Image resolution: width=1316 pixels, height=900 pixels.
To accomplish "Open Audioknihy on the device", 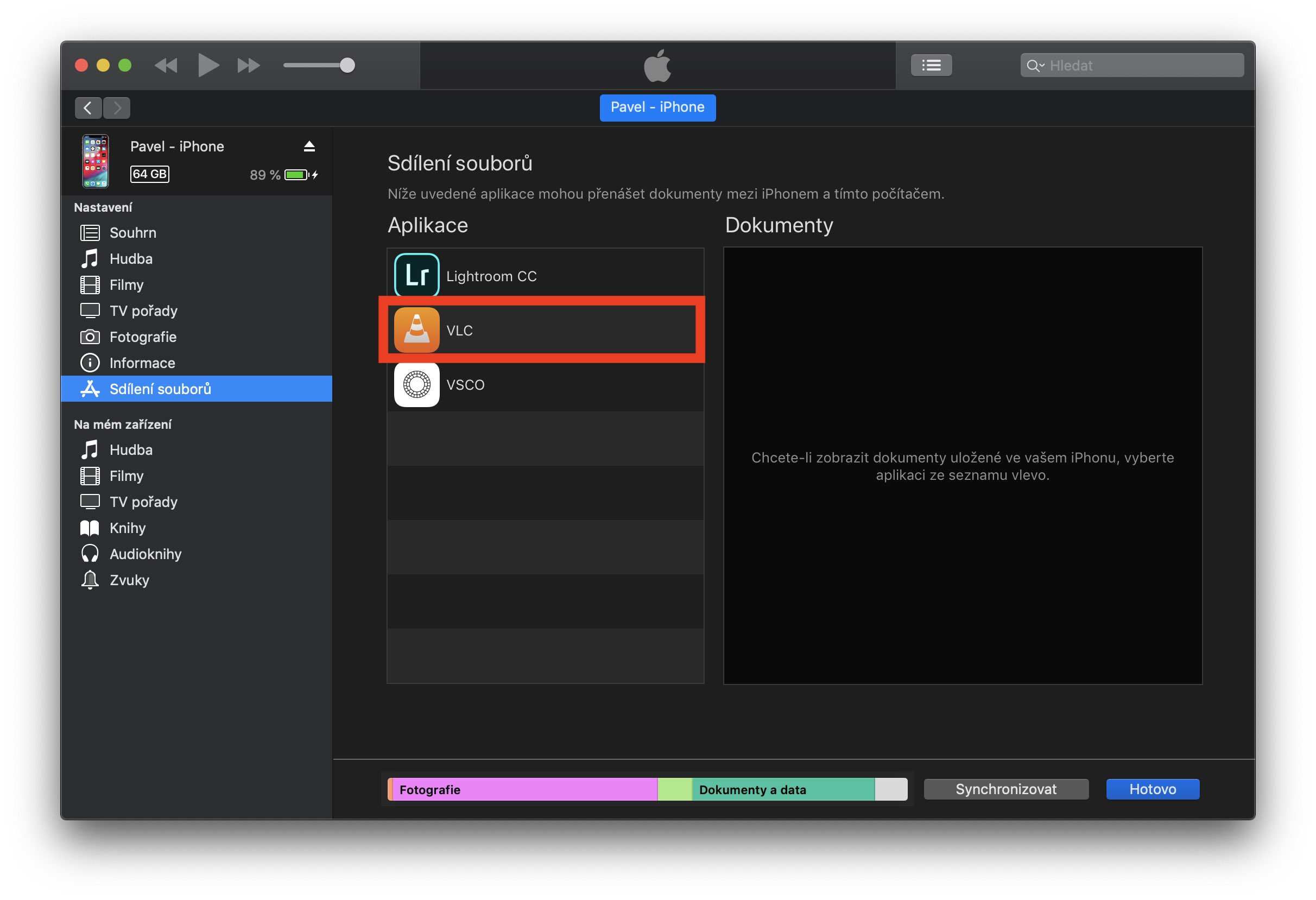I will [x=196, y=554].
